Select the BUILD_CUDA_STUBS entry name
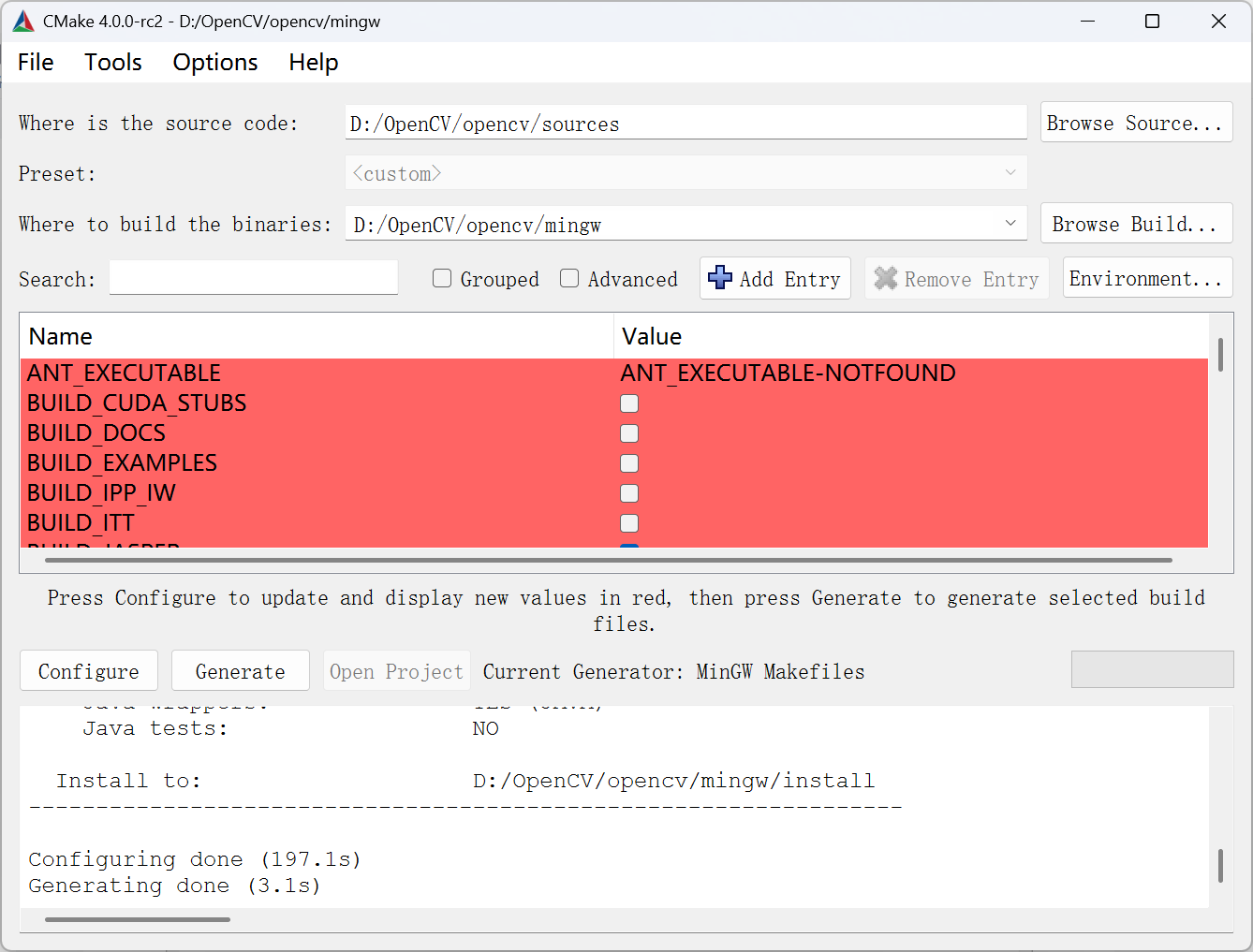The height and width of the screenshot is (952, 1253). 137,403
